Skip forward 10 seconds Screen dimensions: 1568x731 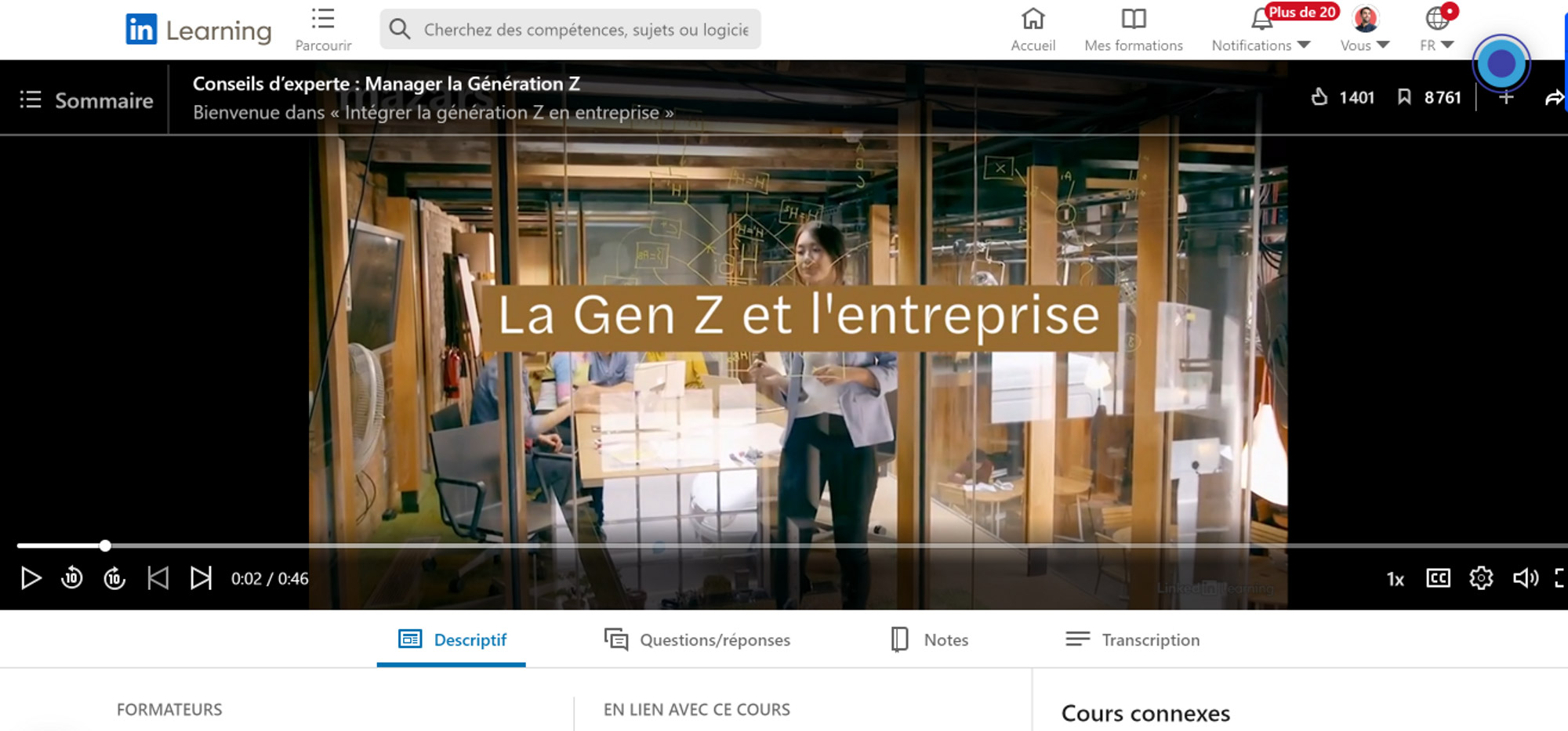coord(114,578)
